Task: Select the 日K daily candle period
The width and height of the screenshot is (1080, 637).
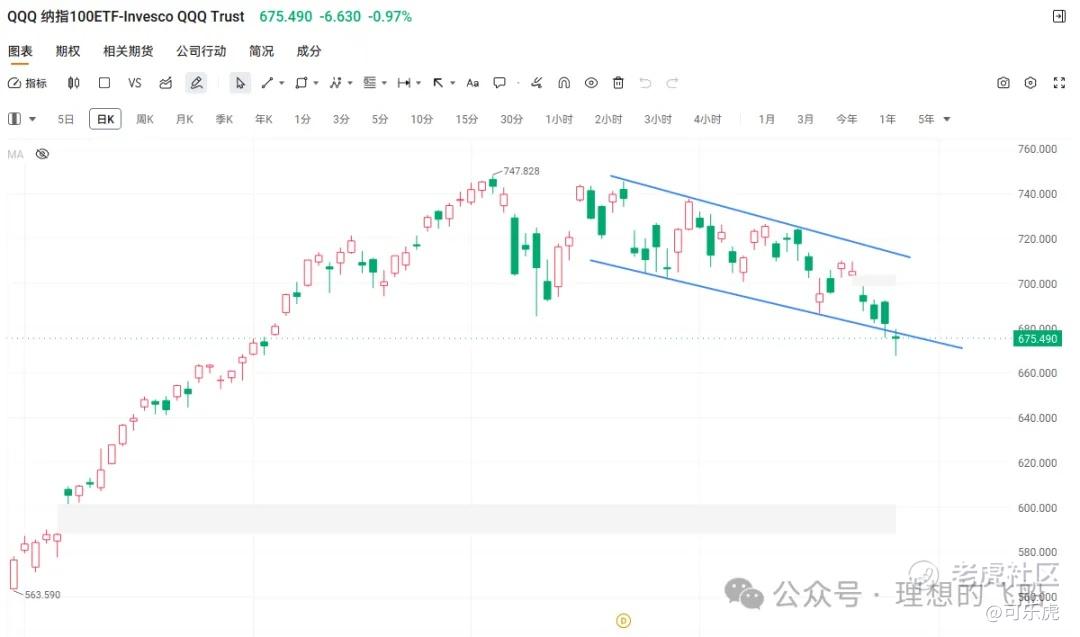Action: 105,119
